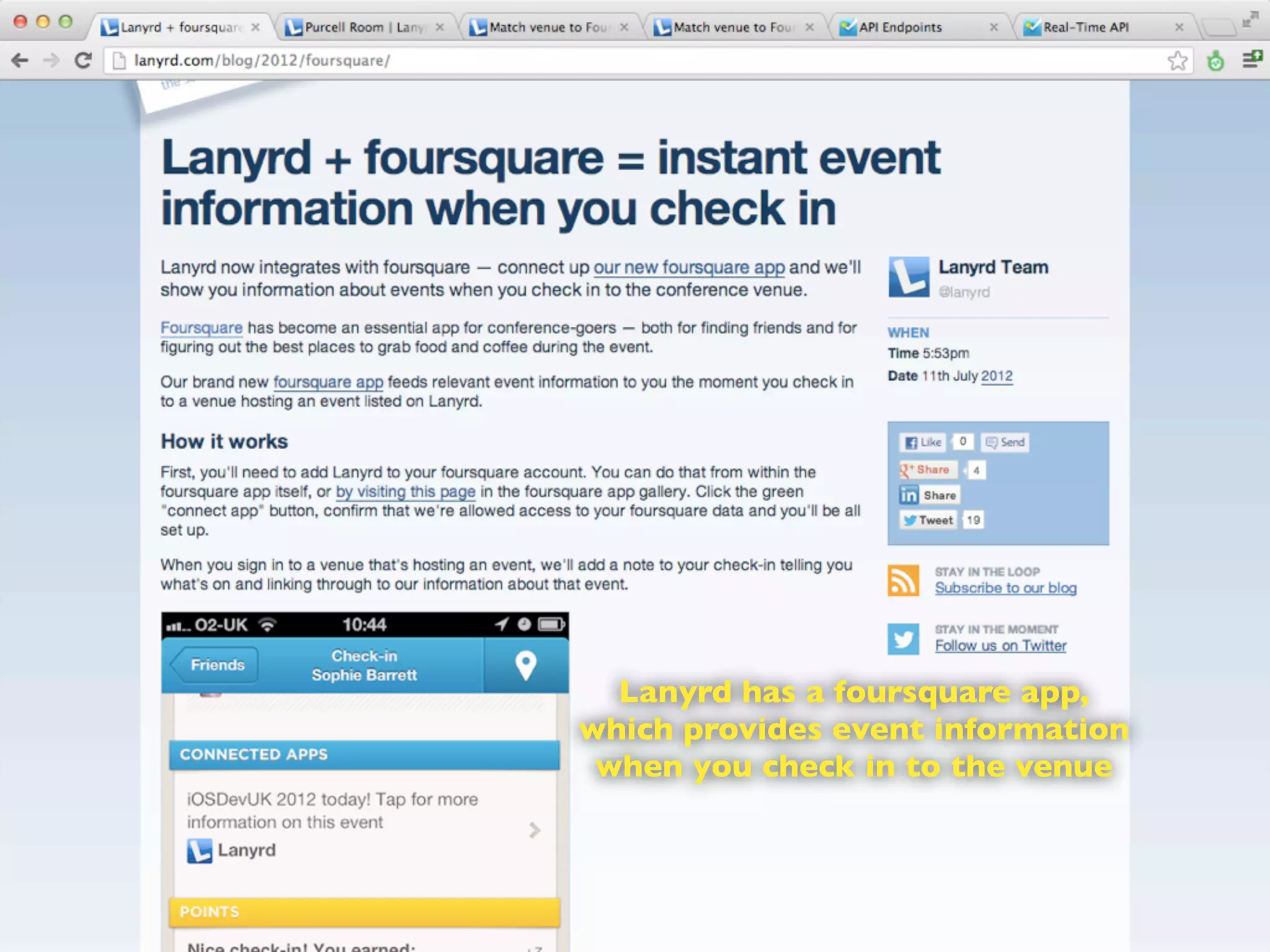1270x952 pixels.
Task: Click the STAY IN THE LOOP label
Action: (987, 571)
